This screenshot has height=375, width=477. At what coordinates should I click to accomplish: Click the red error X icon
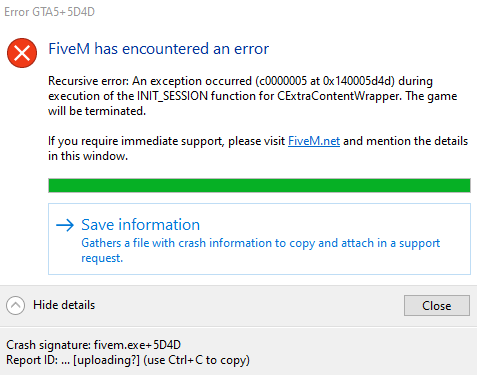point(22,53)
